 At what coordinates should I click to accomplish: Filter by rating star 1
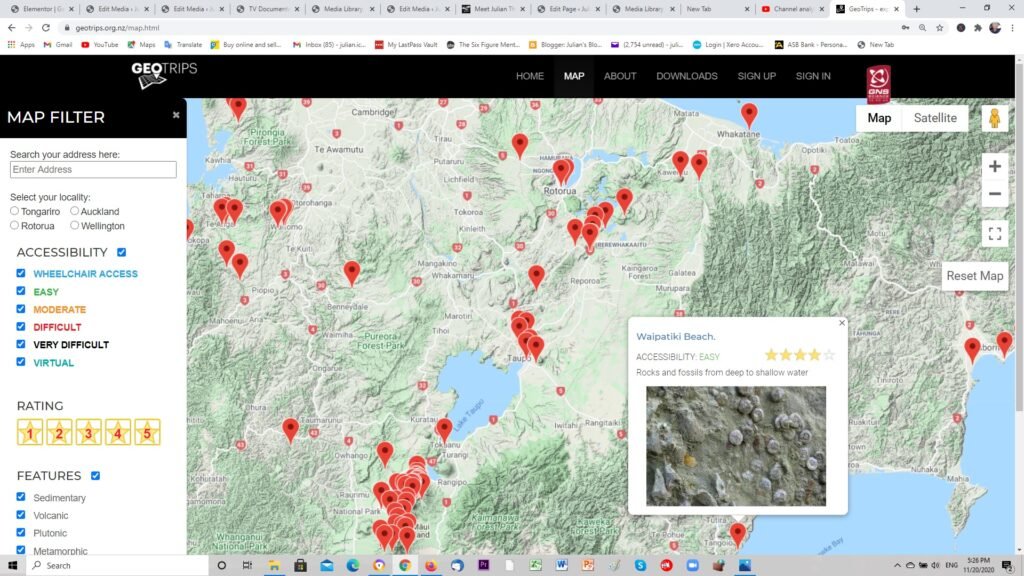tap(29, 432)
